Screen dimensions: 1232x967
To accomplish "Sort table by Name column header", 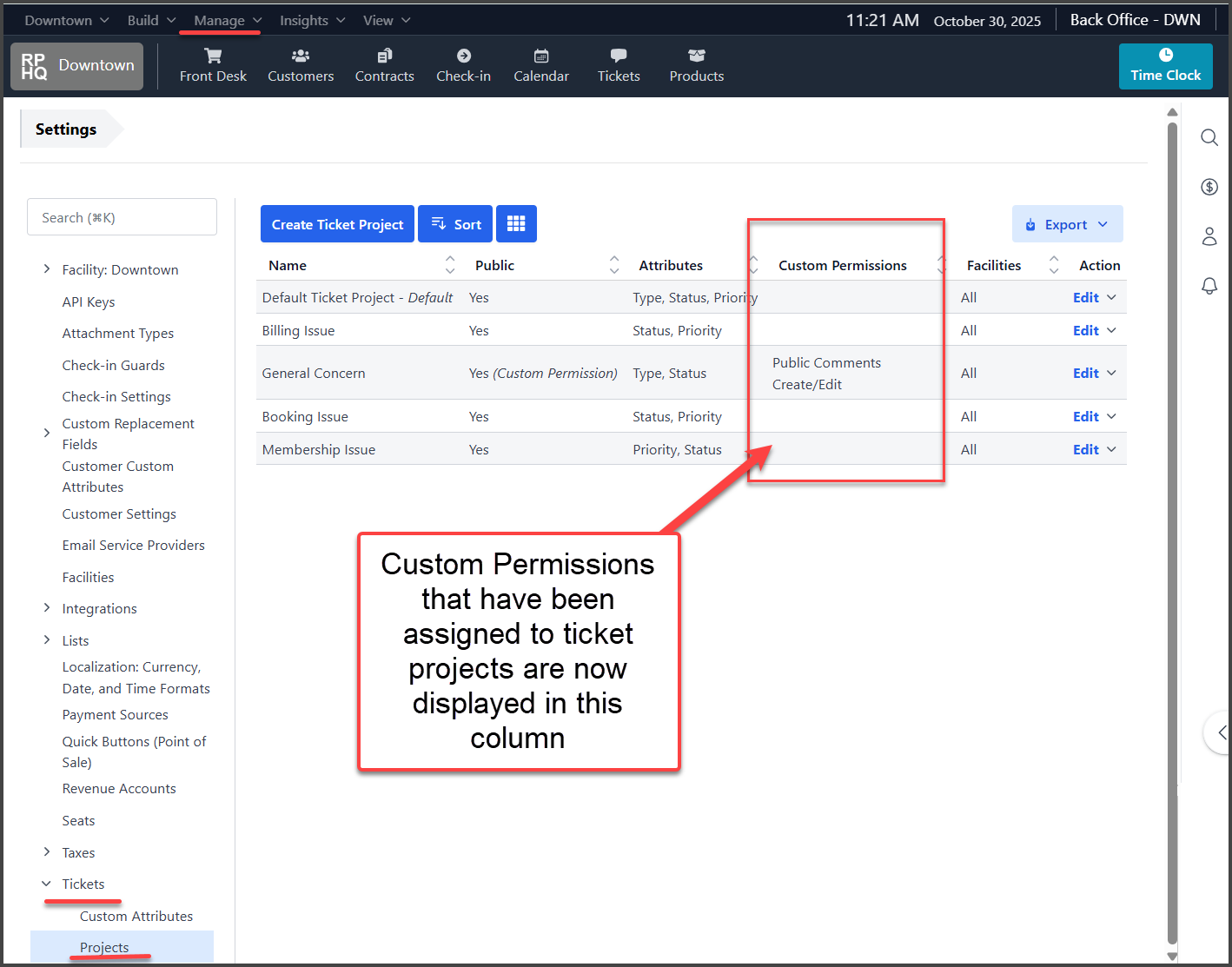I will (x=288, y=265).
